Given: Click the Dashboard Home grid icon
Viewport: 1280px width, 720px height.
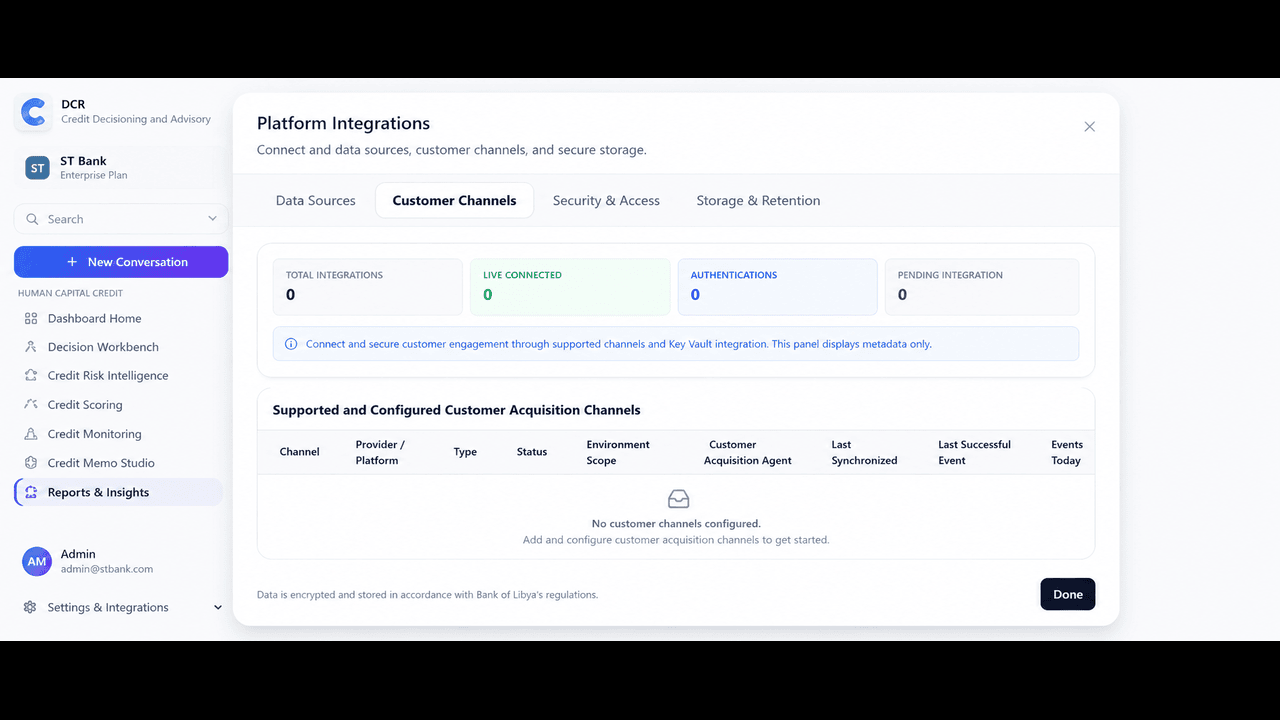Looking at the screenshot, I should point(31,318).
